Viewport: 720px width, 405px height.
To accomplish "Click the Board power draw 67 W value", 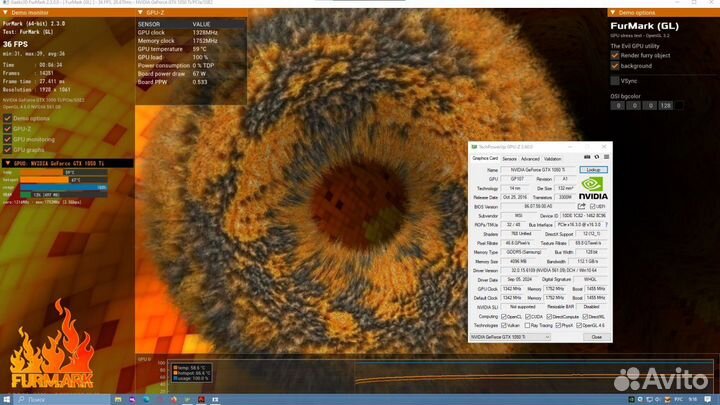I will 199,73.
